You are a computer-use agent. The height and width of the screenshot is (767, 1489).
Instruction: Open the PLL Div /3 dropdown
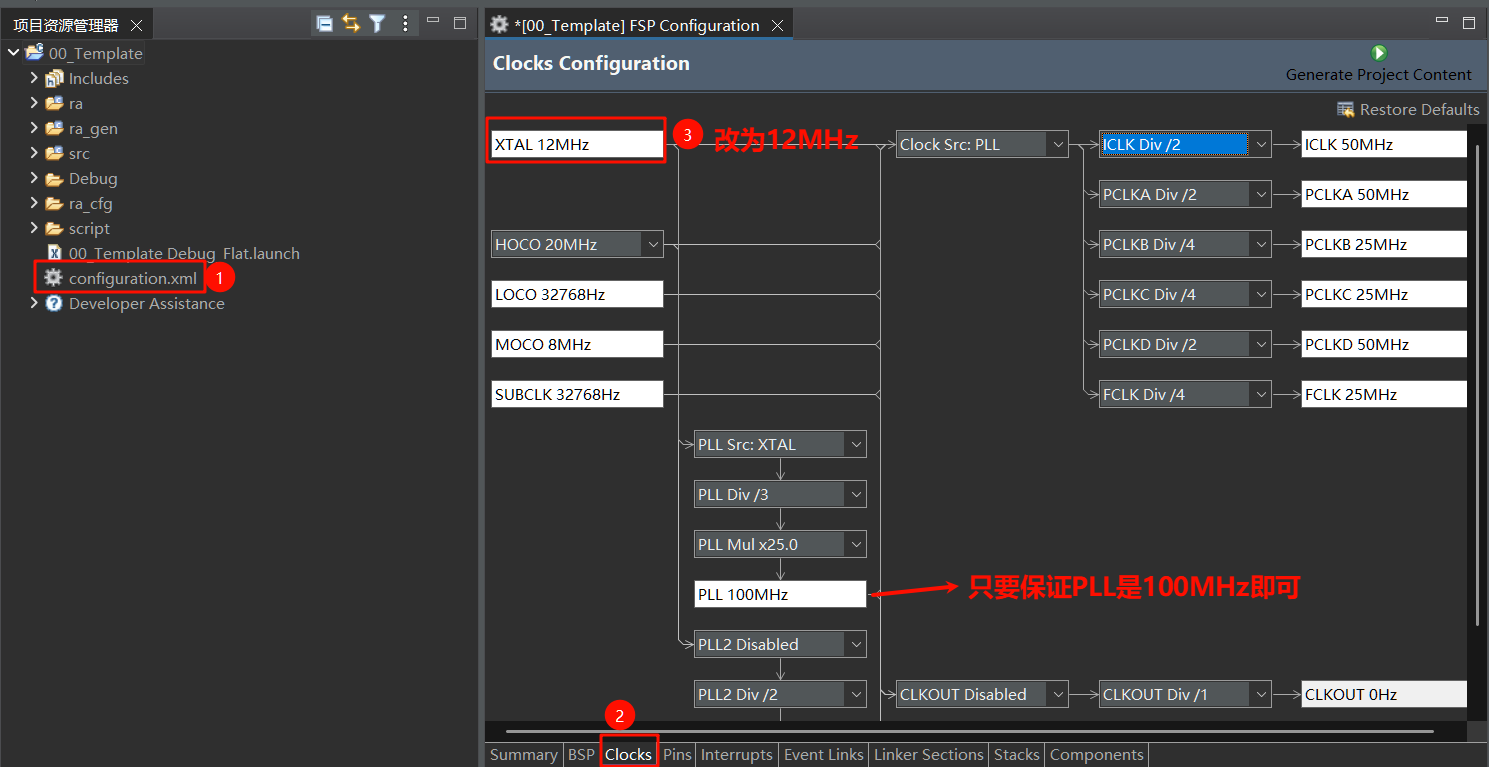click(856, 494)
